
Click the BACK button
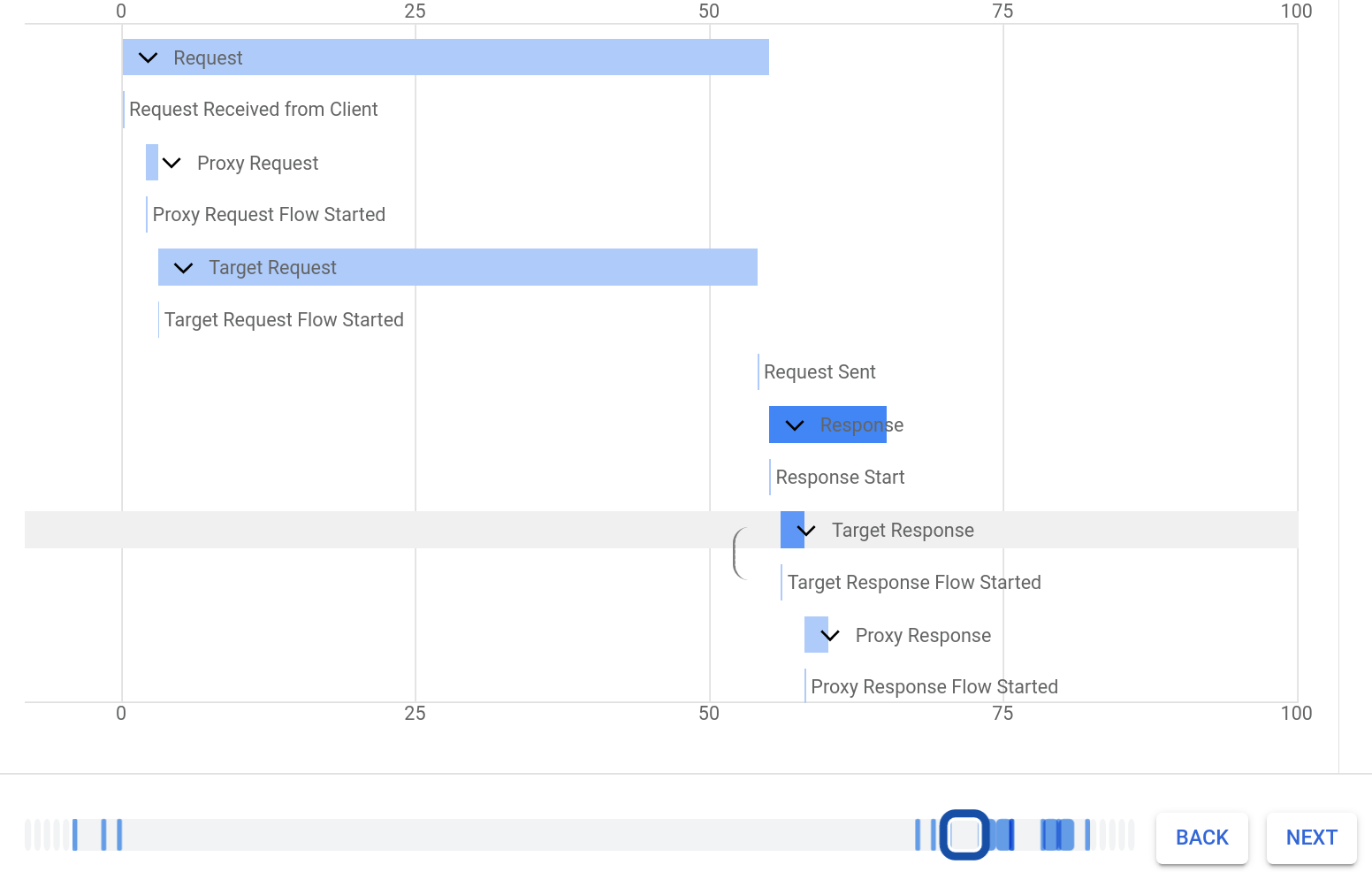pos(1201,838)
